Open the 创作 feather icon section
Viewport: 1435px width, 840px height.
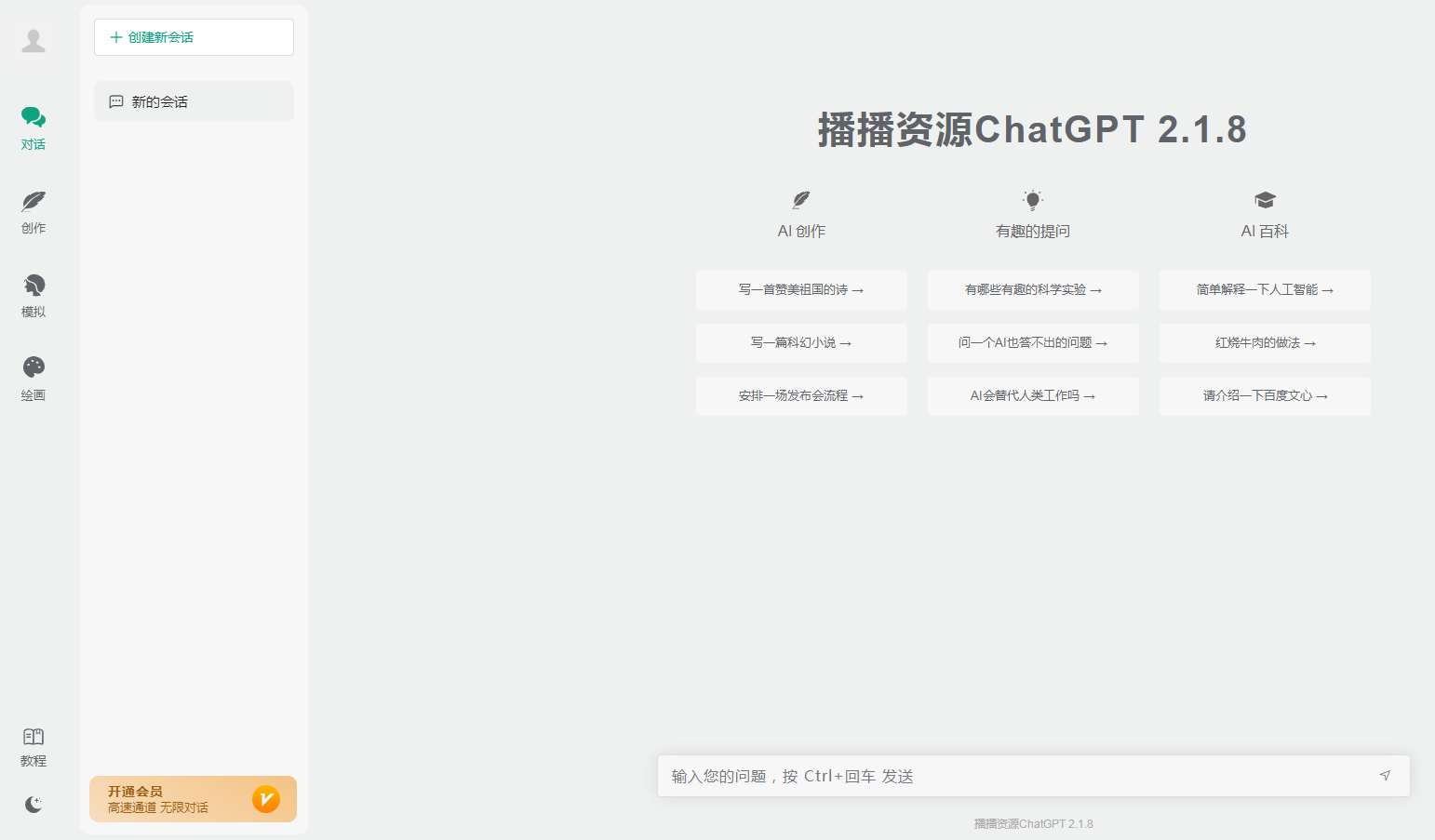(34, 212)
